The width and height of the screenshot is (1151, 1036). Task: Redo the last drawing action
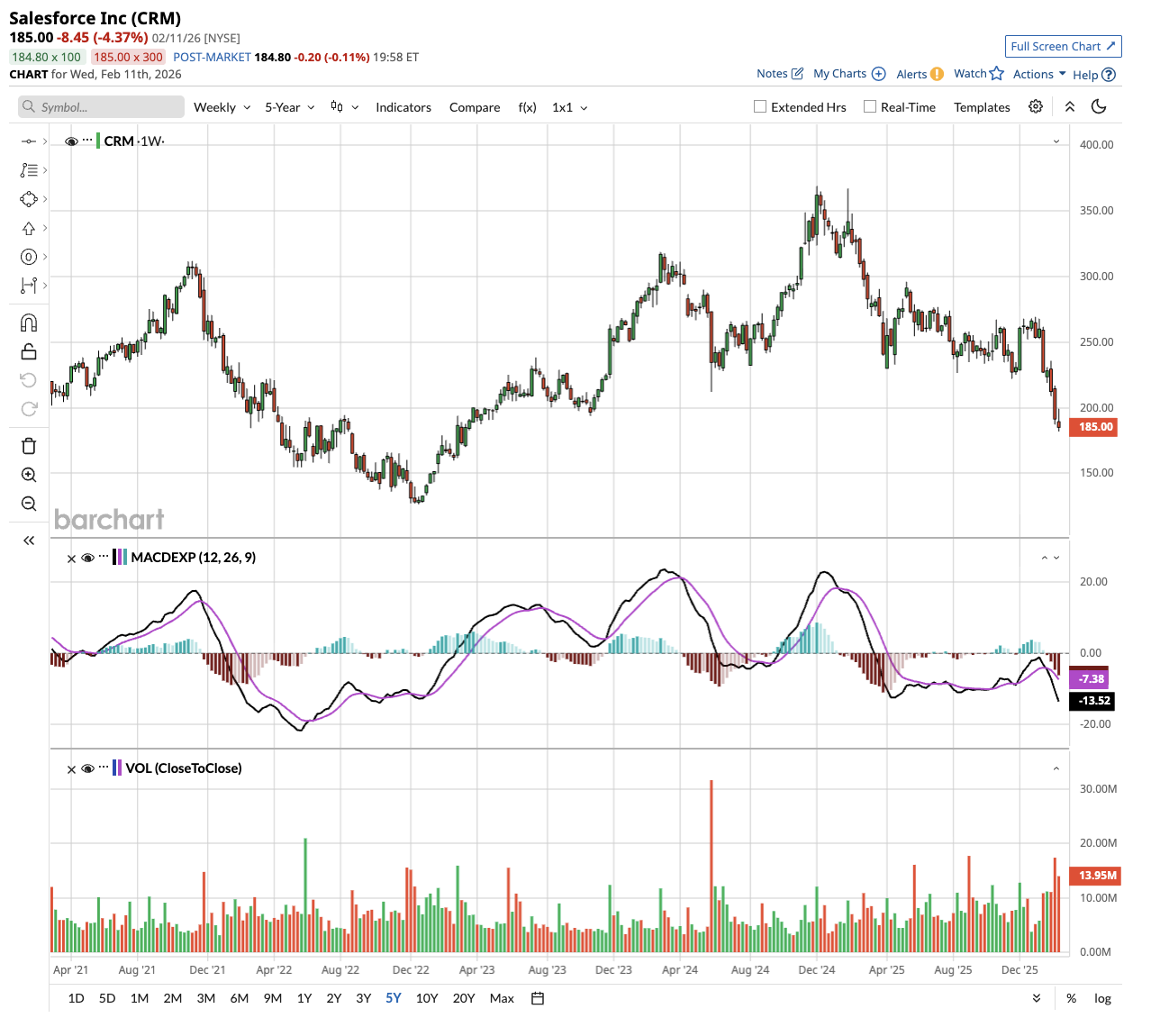pyautogui.click(x=28, y=409)
